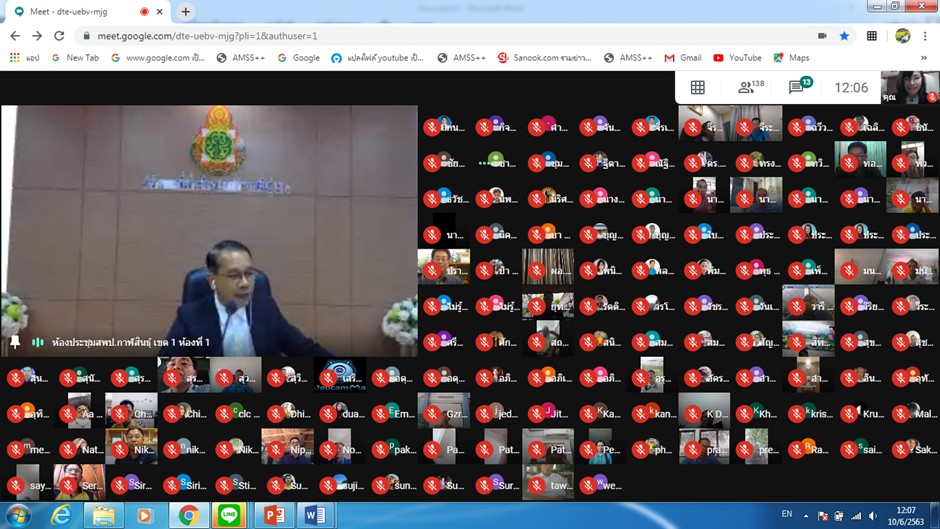Open the Meet chat panel

coord(799,87)
